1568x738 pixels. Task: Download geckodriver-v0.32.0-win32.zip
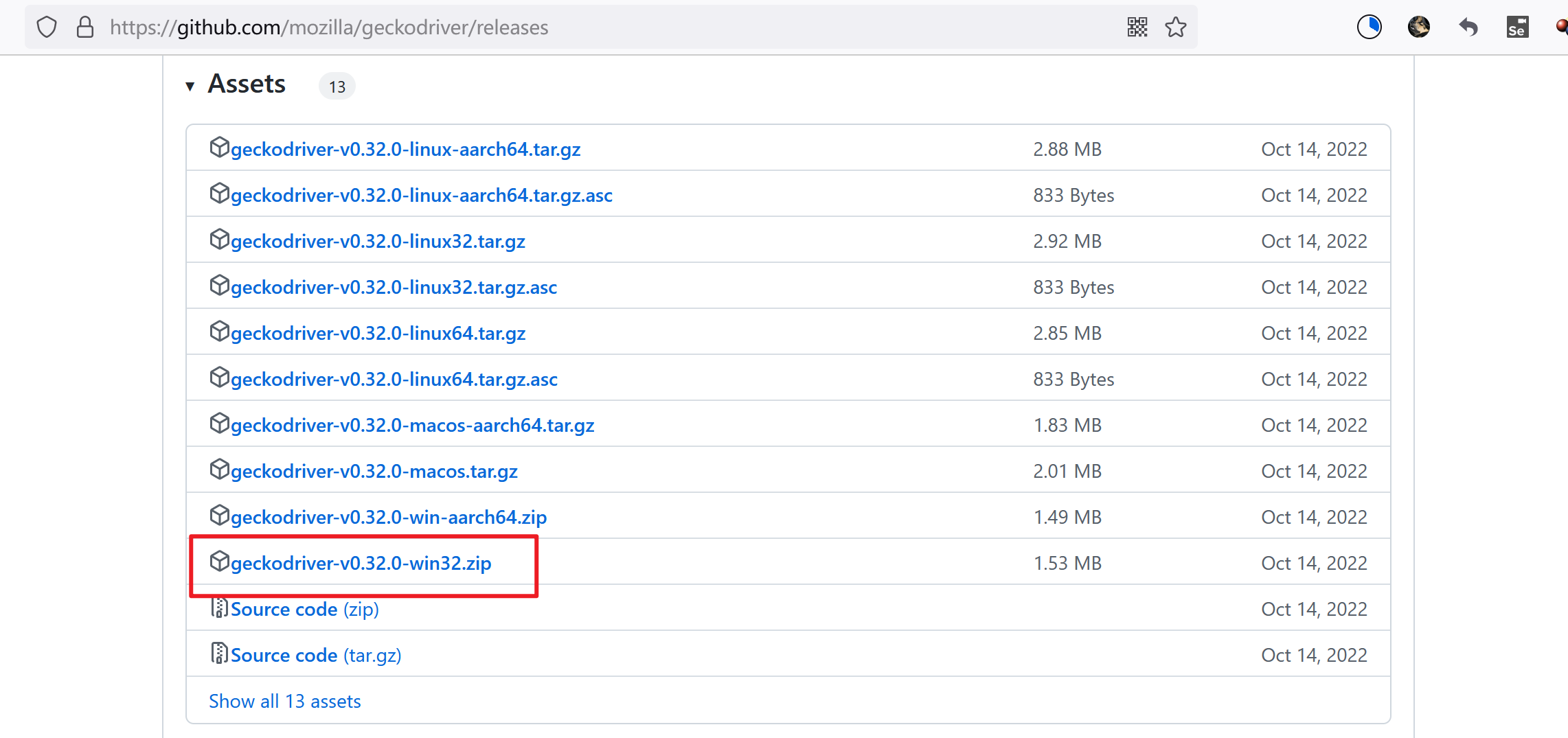click(x=361, y=563)
